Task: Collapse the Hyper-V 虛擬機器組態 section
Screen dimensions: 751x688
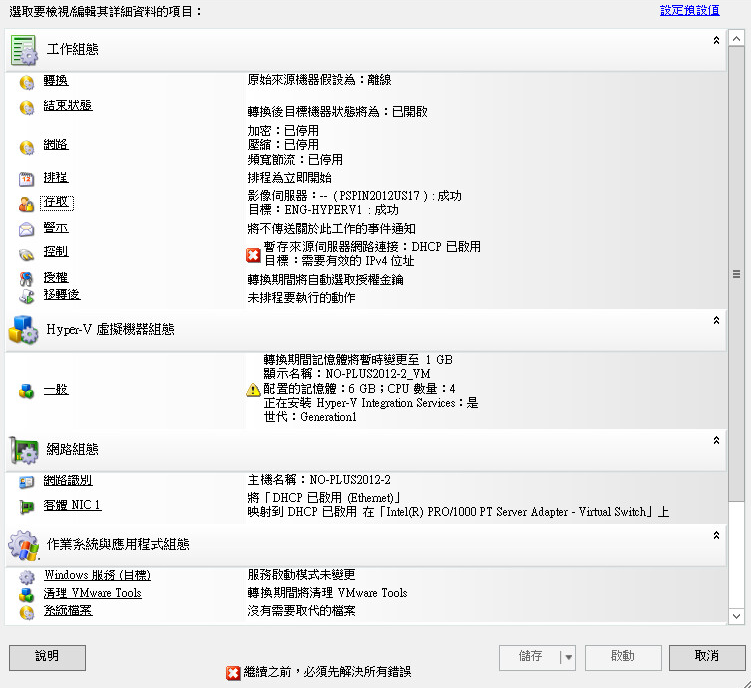Action: point(716,321)
